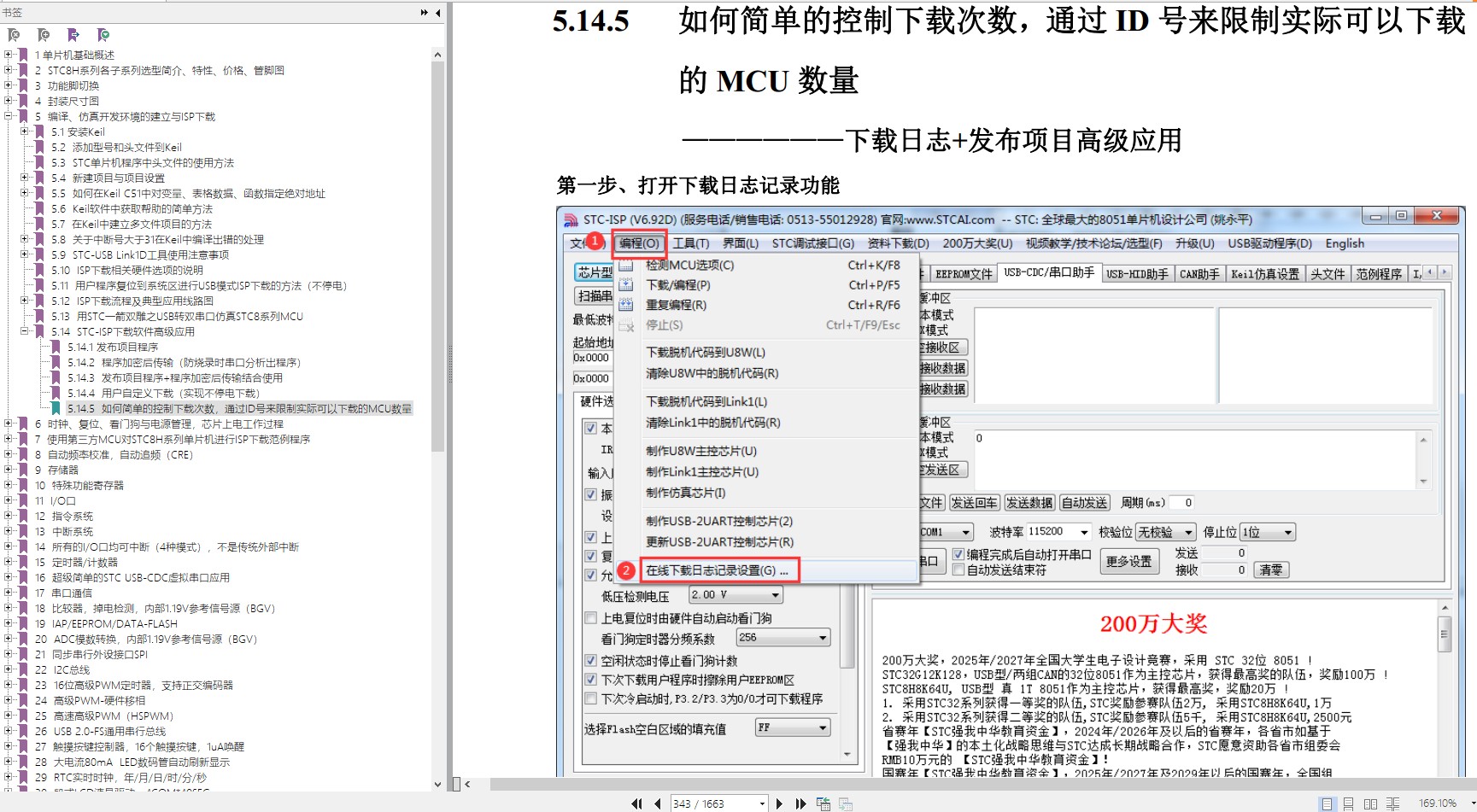This screenshot has width=1477, height=812.
Task: Click 下载/编程(P) in the STC-ISP image menu
Action: 678,285
